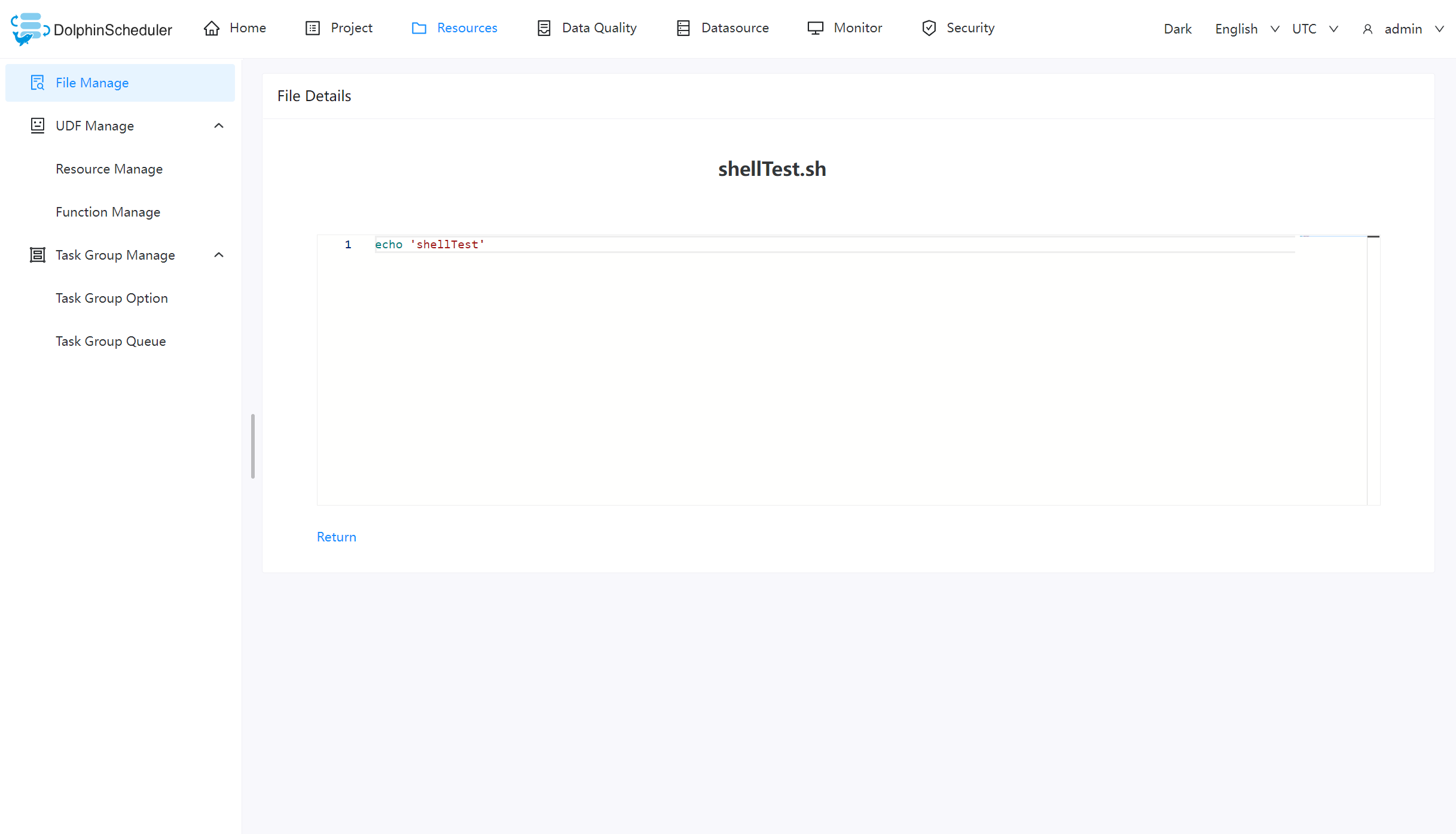1456x834 pixels.
Task: Click the Return link below the editor
Action: click(336, 537)
